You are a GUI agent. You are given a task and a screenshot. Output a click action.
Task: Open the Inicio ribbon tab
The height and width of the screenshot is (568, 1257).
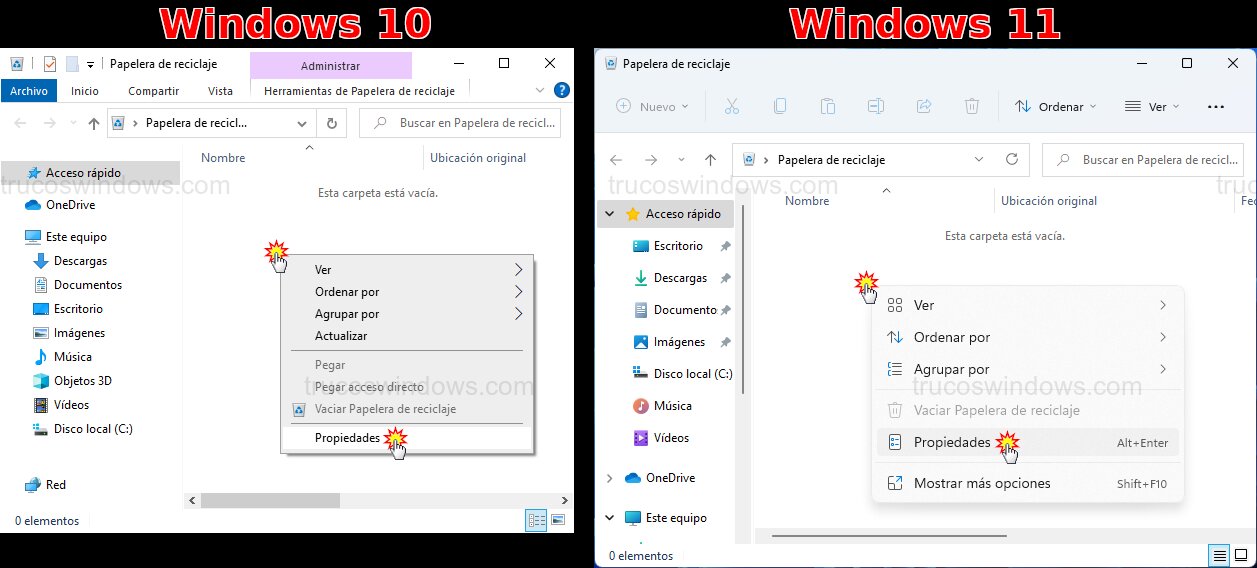[x=85, y=91]
